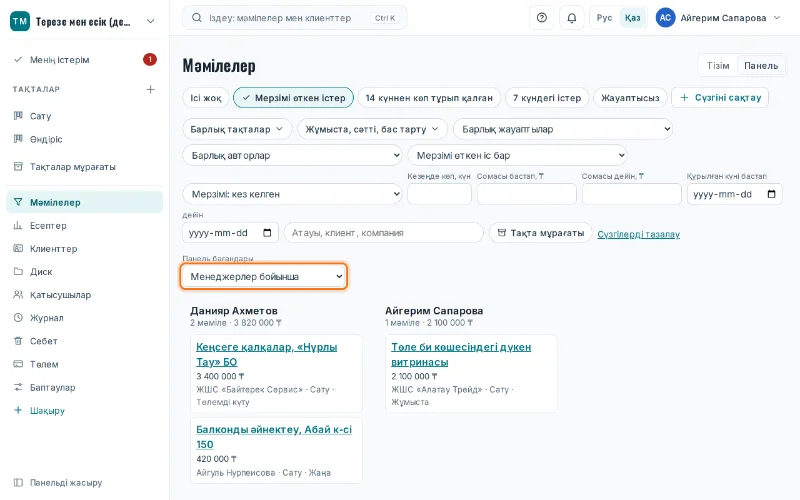Click the Сүзгіні сақтау button
This screenshot has height=500, width=800.
tap(720, 97)
